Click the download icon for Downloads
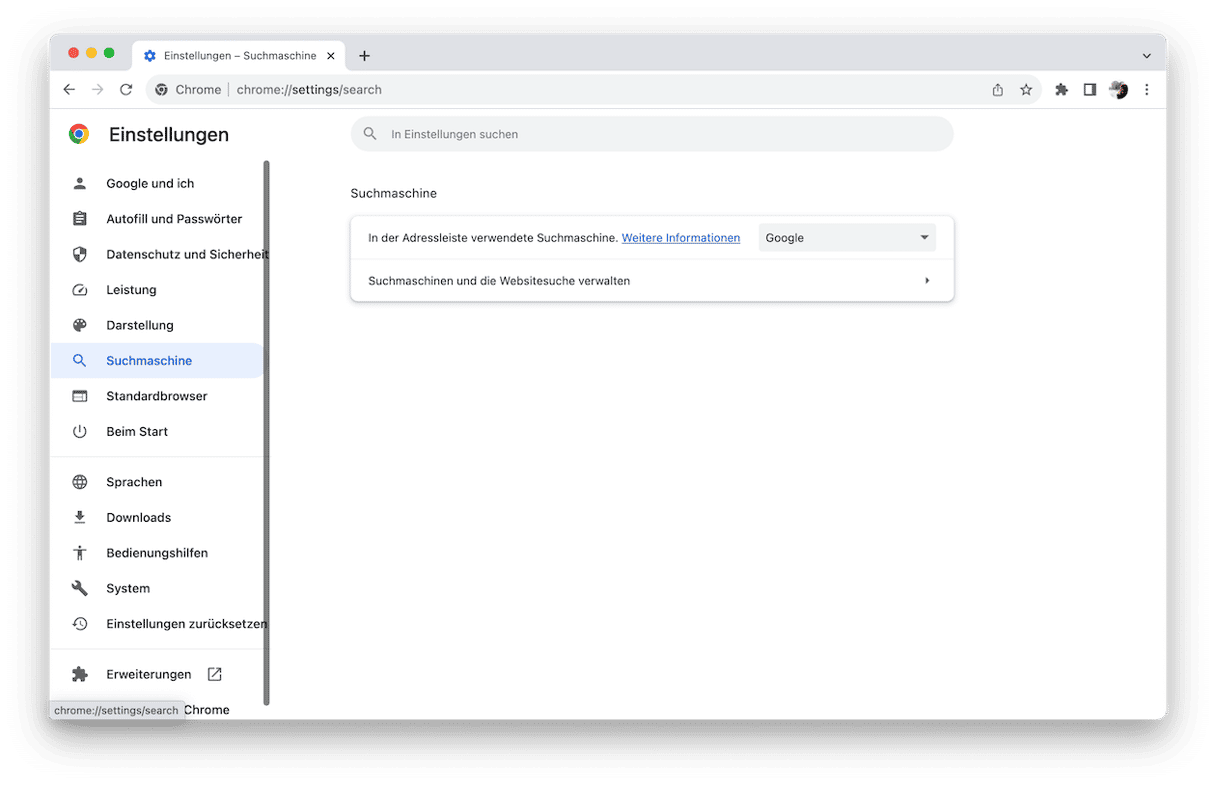This screenshot has height=785, width=1216. click(x=80, y=518)
